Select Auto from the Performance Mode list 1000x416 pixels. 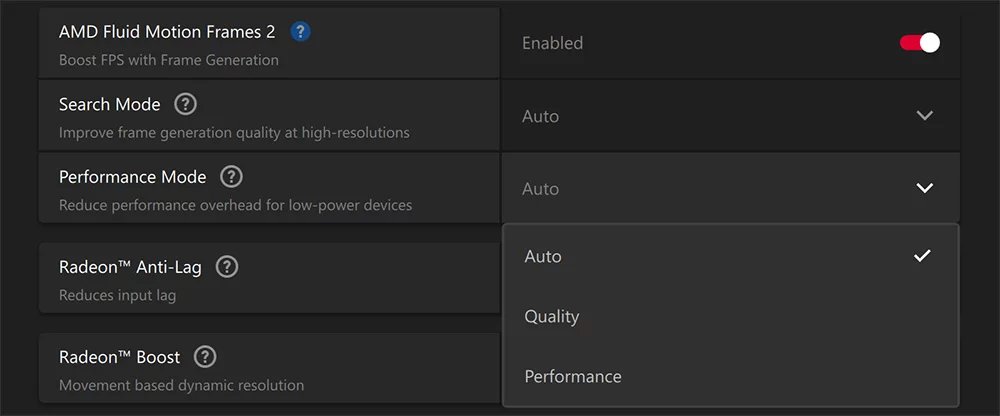tap(544, 257)
